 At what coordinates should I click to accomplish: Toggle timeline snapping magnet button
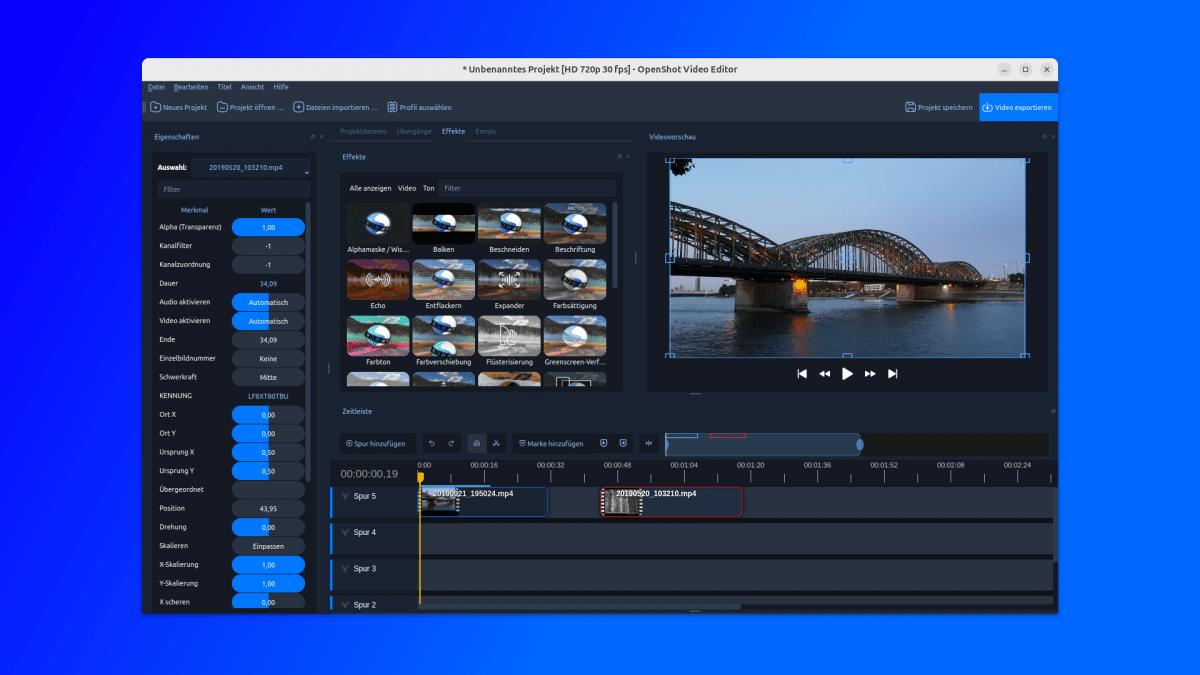(477, 443)
